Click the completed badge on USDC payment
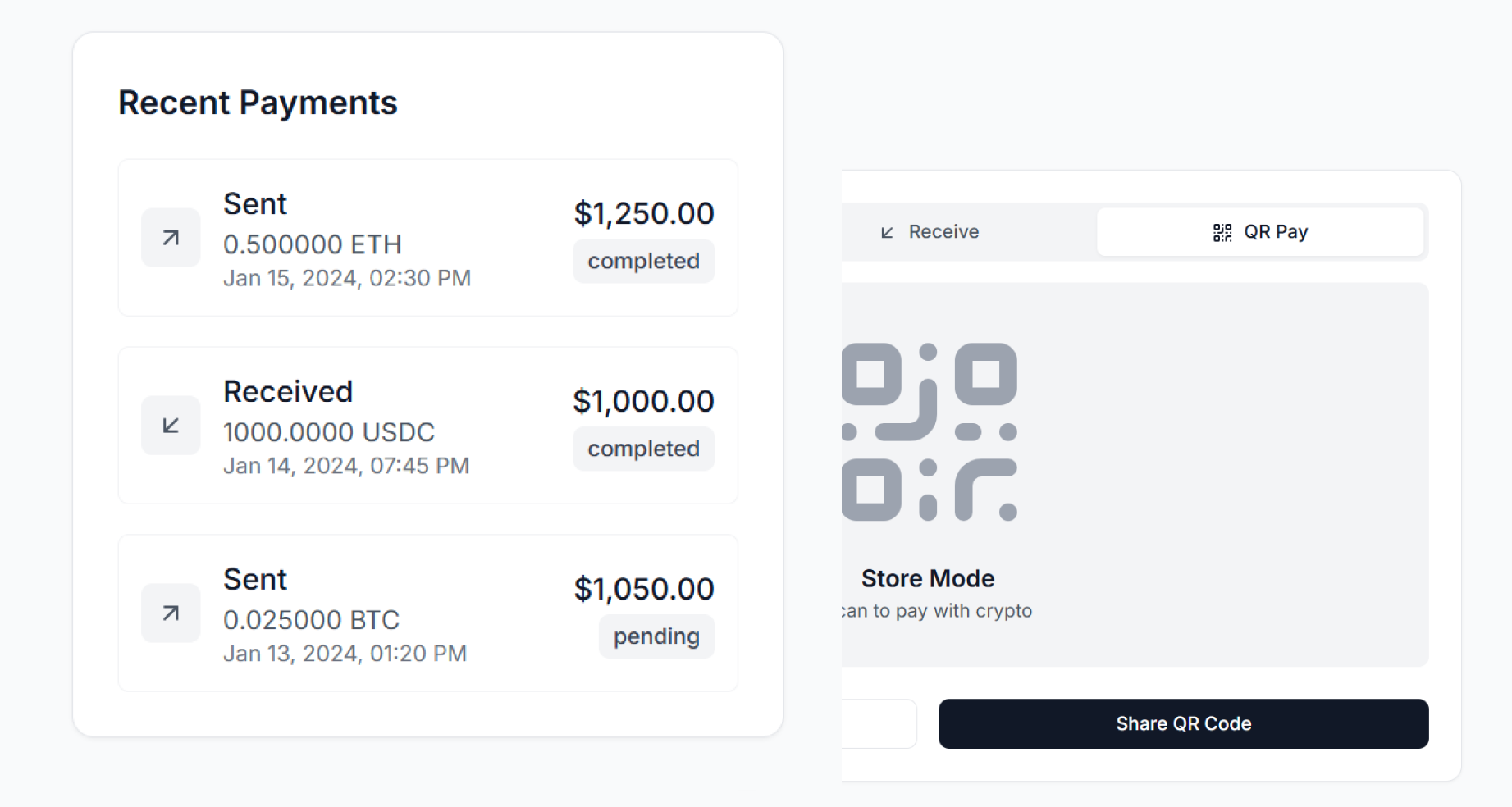This screenshot has height=807, width=1512. click(643, 449)
